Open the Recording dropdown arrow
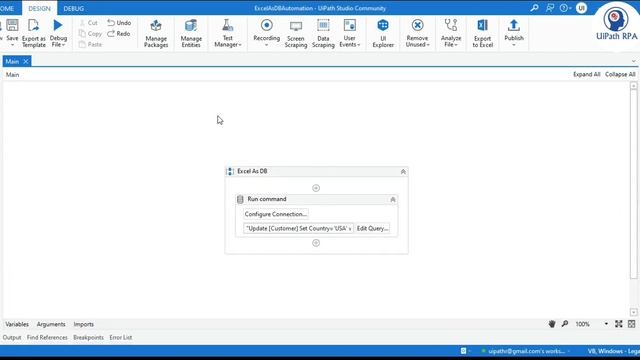Viewport: 640px width, 360px height. pos(267,45)
